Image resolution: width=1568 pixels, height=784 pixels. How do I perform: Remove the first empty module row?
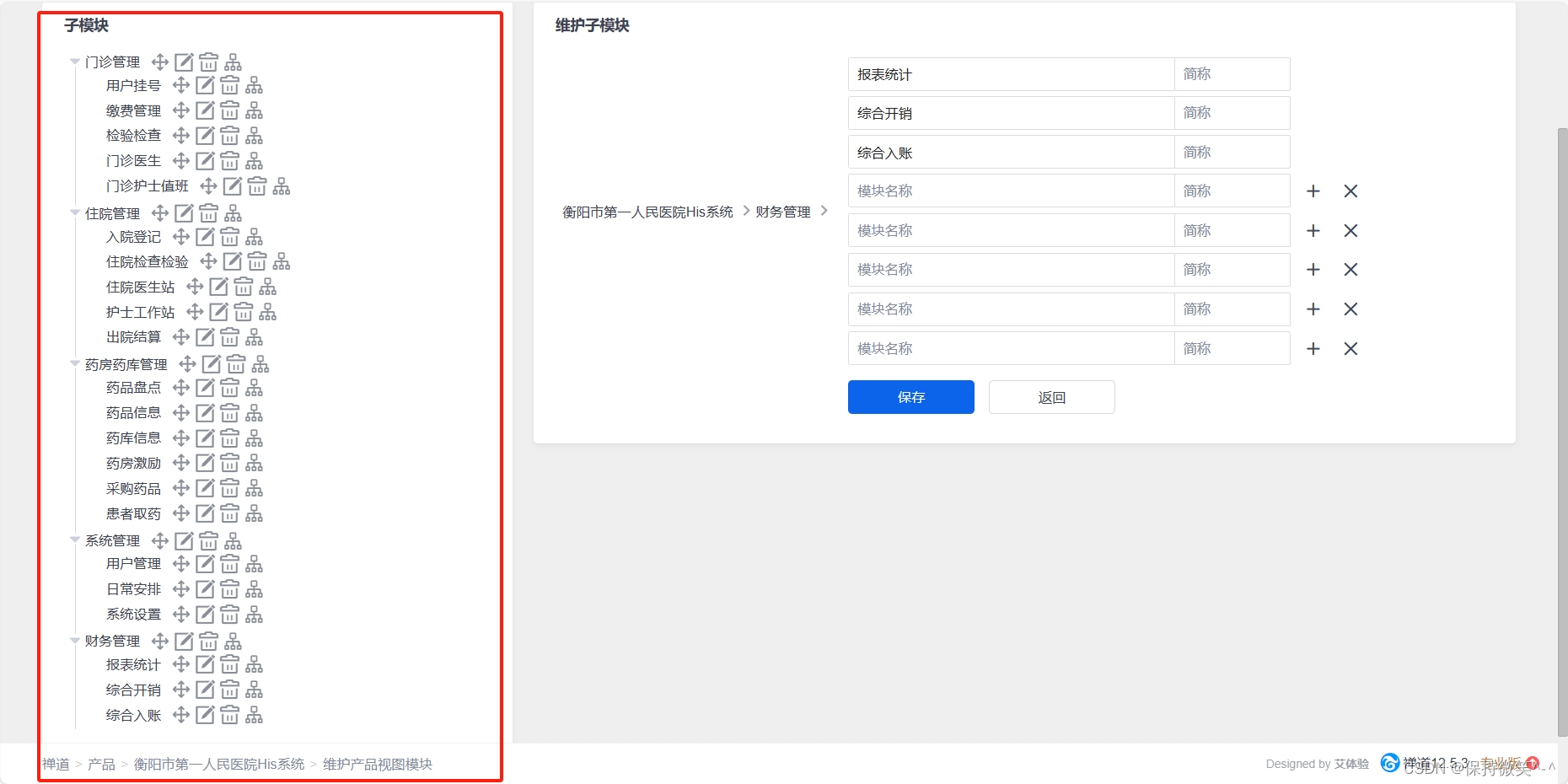click(x=1351, y=191)
